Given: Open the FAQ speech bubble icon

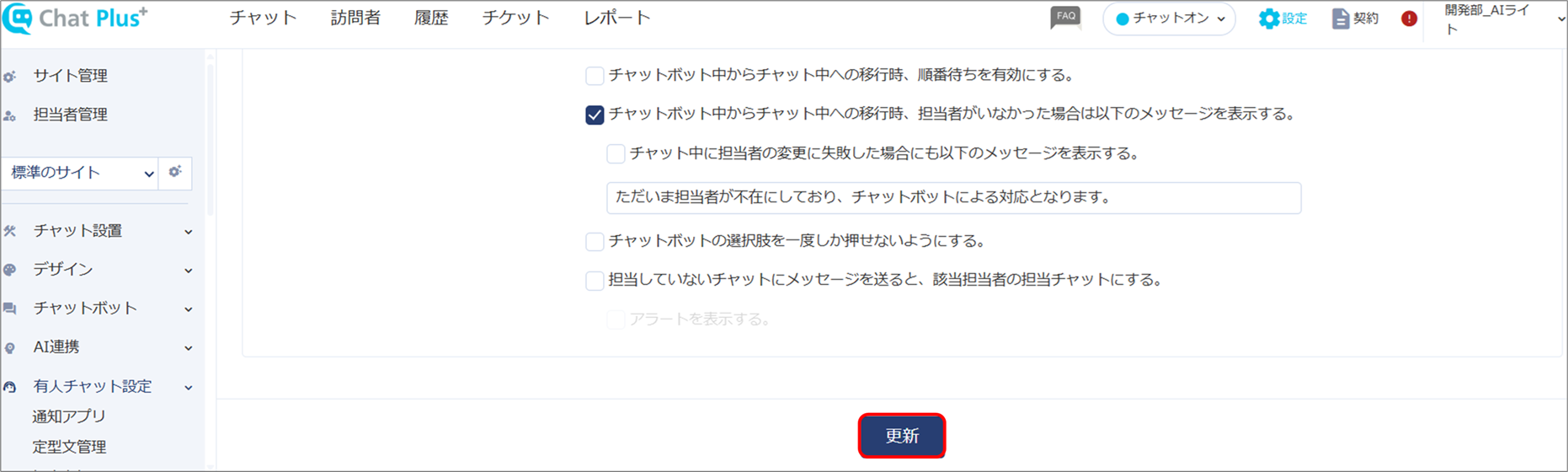Looking at the screenshot, I should pyautogui.click(x=1065, y=18).
